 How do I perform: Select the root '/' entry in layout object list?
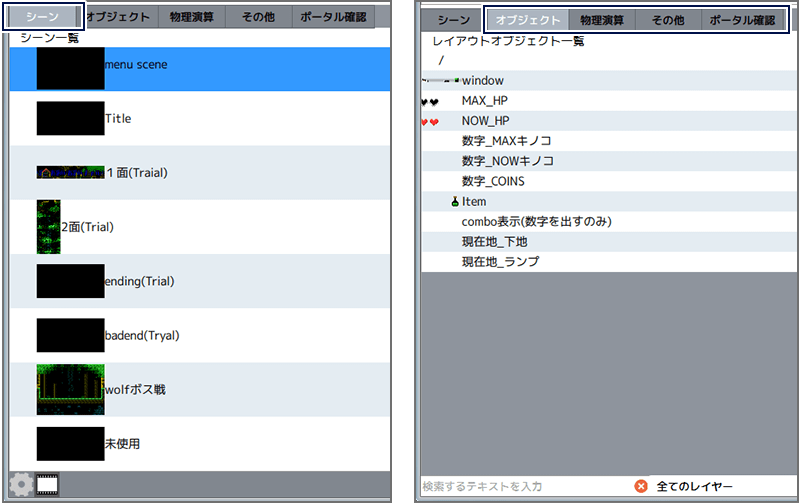click(441, 61)
